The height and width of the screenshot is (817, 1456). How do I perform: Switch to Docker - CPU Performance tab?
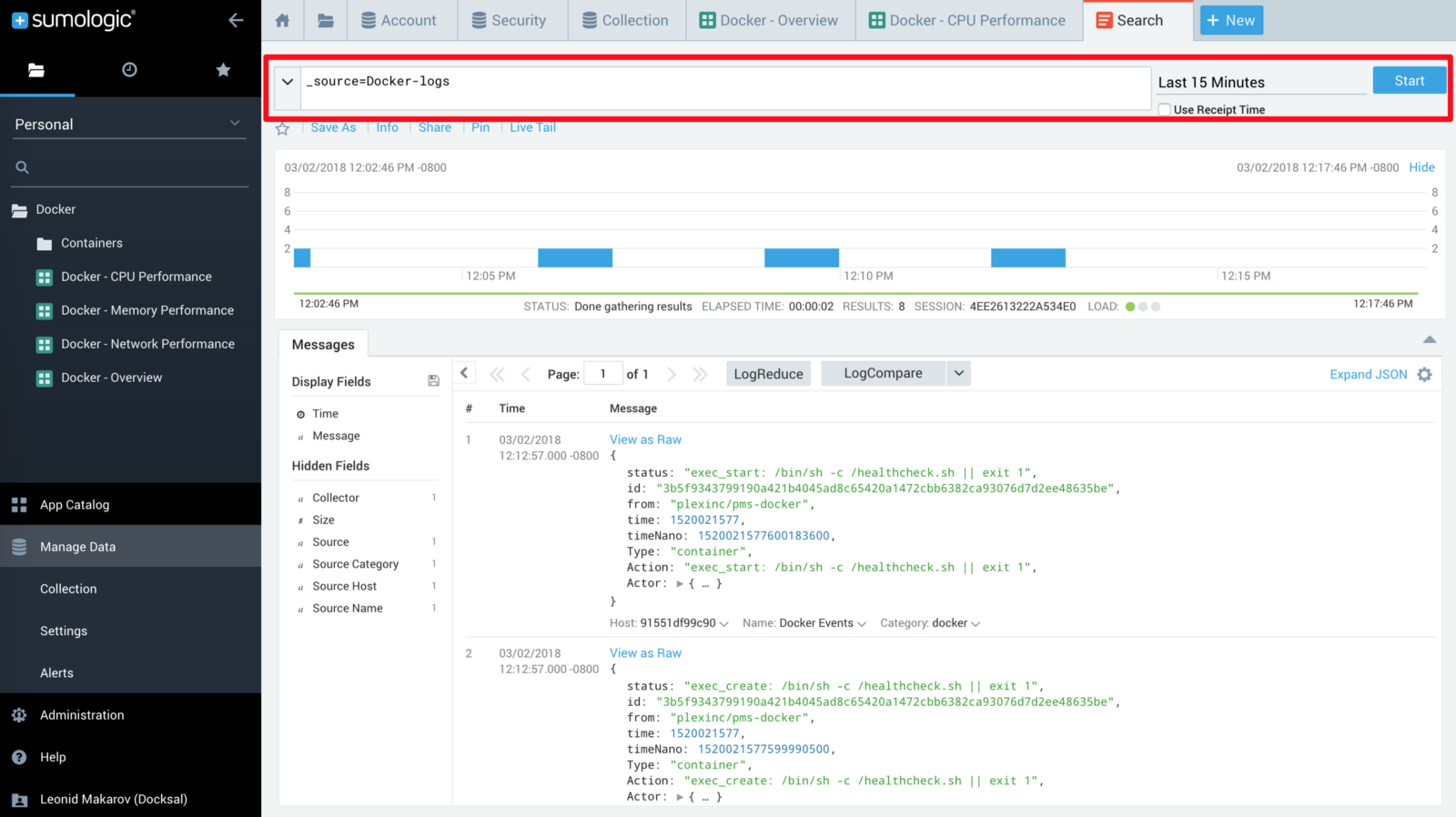(968, 20)
